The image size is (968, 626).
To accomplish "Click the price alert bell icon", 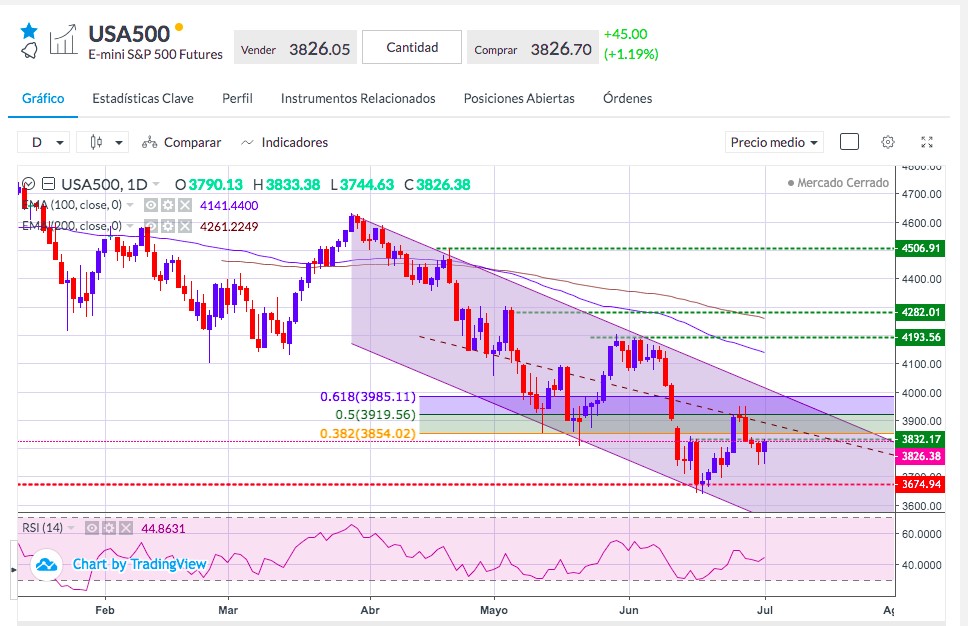I will tap(29, 51).
